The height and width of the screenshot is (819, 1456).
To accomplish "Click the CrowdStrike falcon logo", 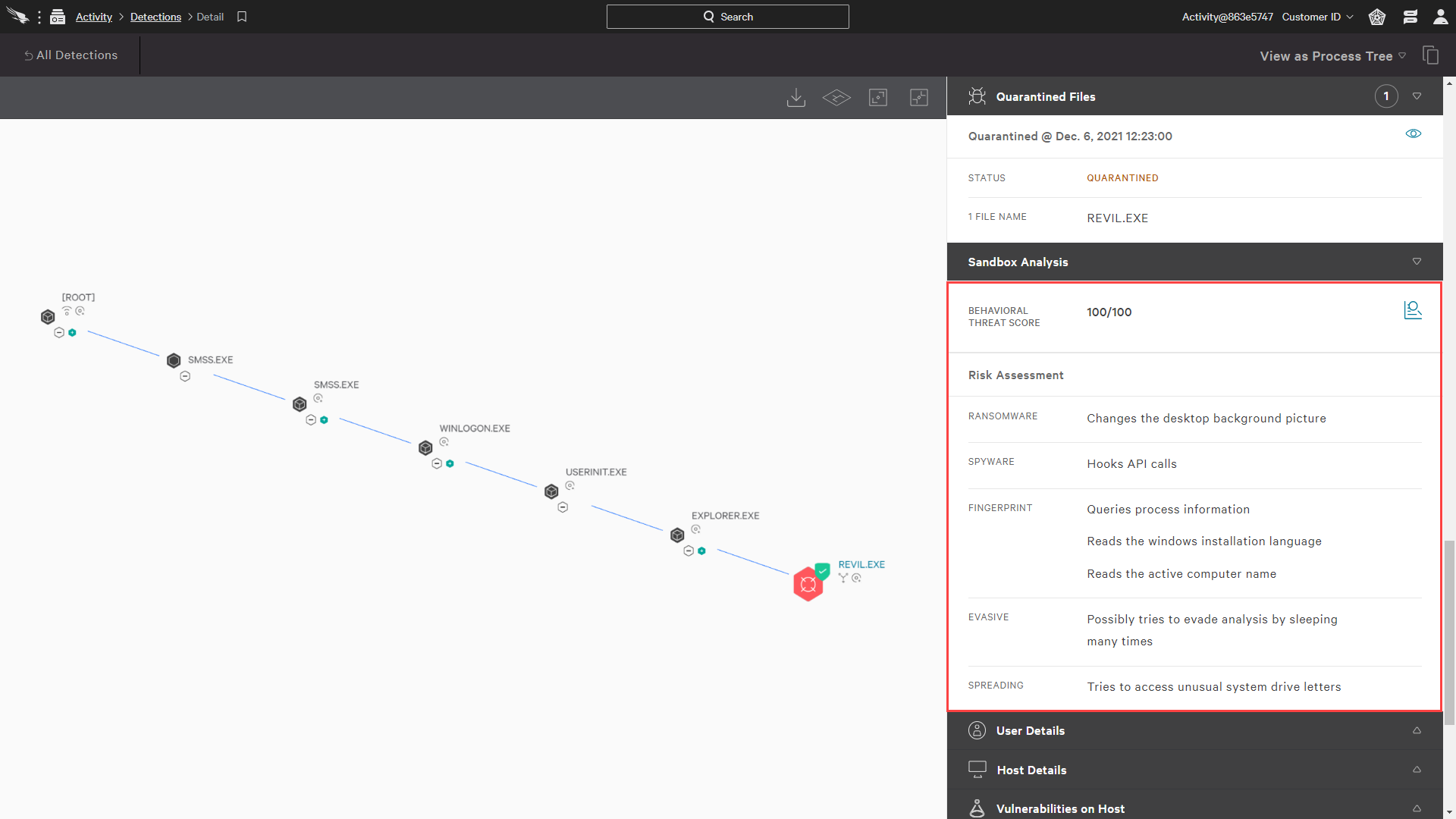I will click(17, 16).
